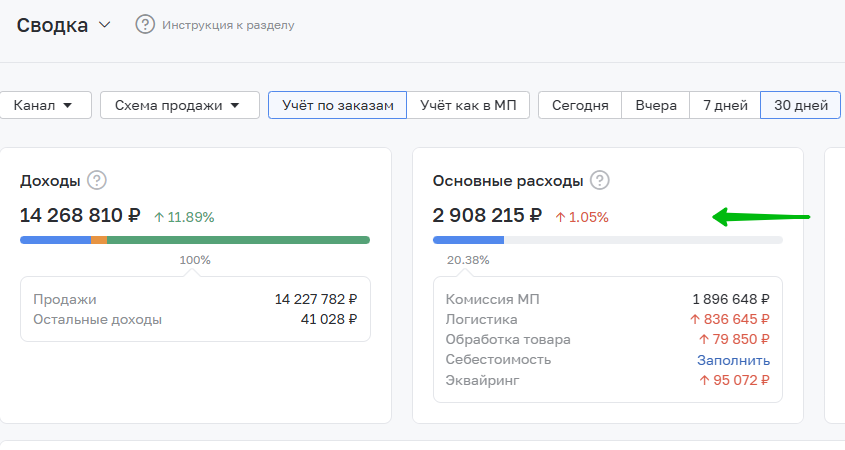This screenshot has width=845, height=450.
Task: Click the green segment of income bar
Action: click(x=238, y=240)
